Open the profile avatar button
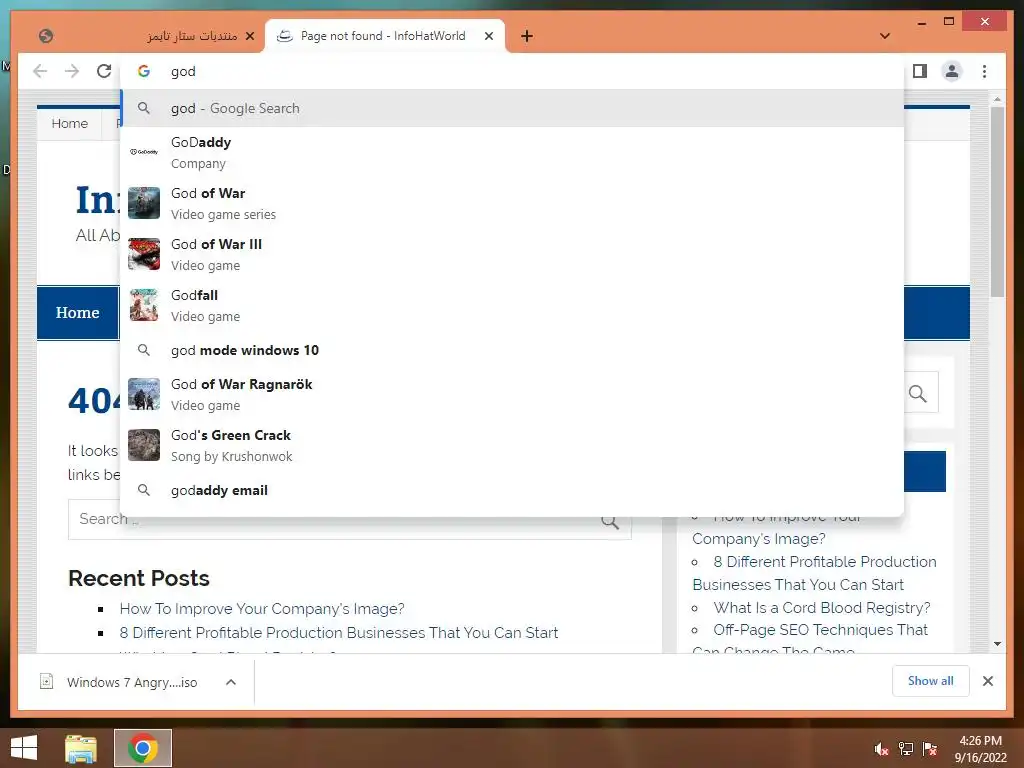This screenshot has height=768, width=1024. coord(952,71)
